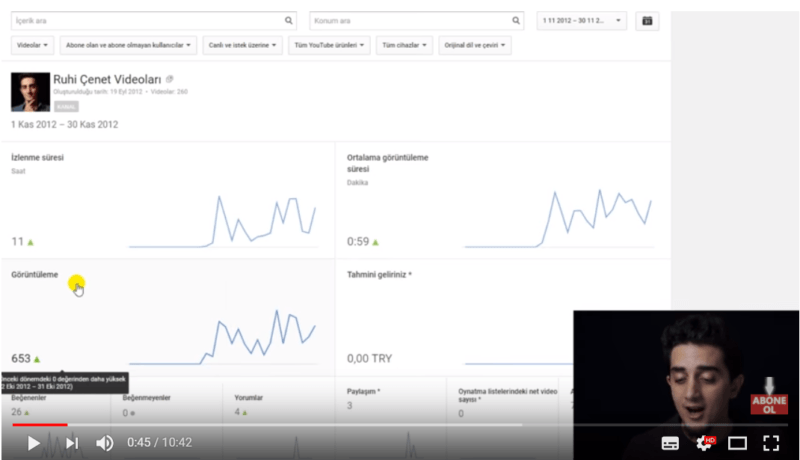Expand the Tüm cihazlar dropdown
This screenshot has width=800, height=460.
pos(405,45)
